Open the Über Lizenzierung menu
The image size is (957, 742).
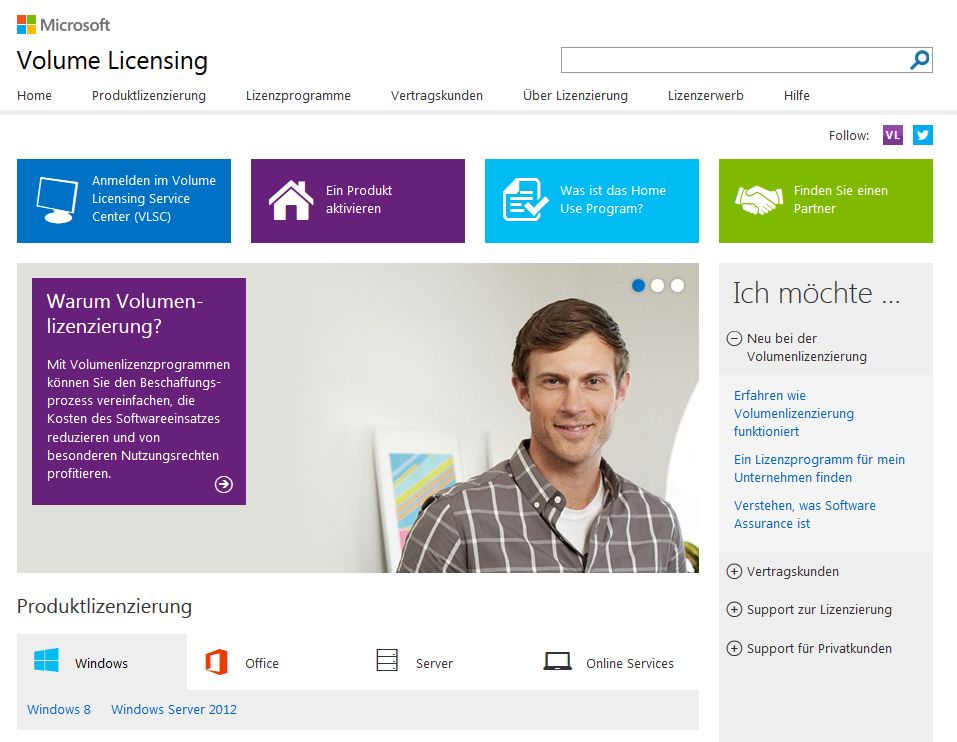pyautogui.click(x=576, y=96)
